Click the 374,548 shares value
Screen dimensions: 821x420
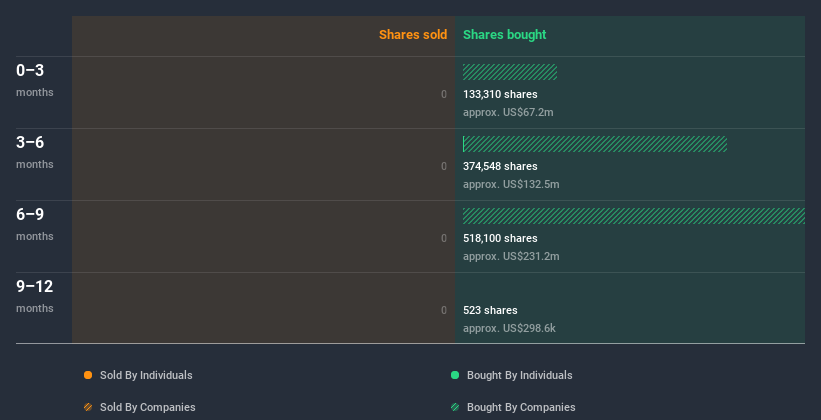tap(500, 166)
